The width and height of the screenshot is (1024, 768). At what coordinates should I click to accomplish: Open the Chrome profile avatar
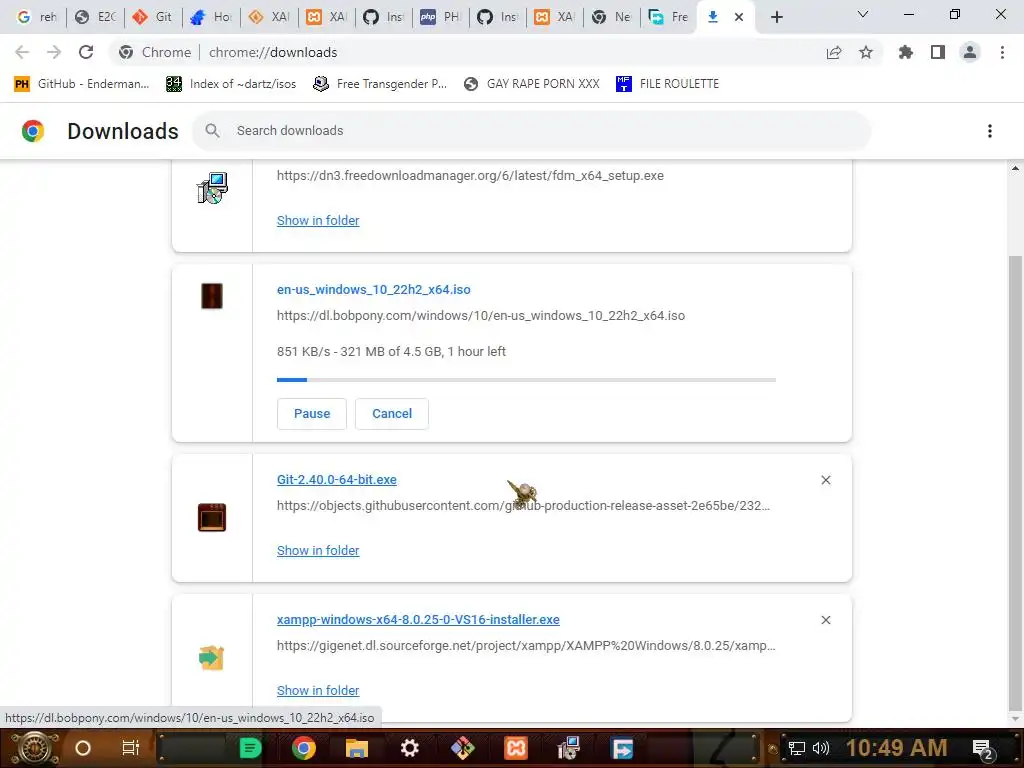tap(970, 52)
